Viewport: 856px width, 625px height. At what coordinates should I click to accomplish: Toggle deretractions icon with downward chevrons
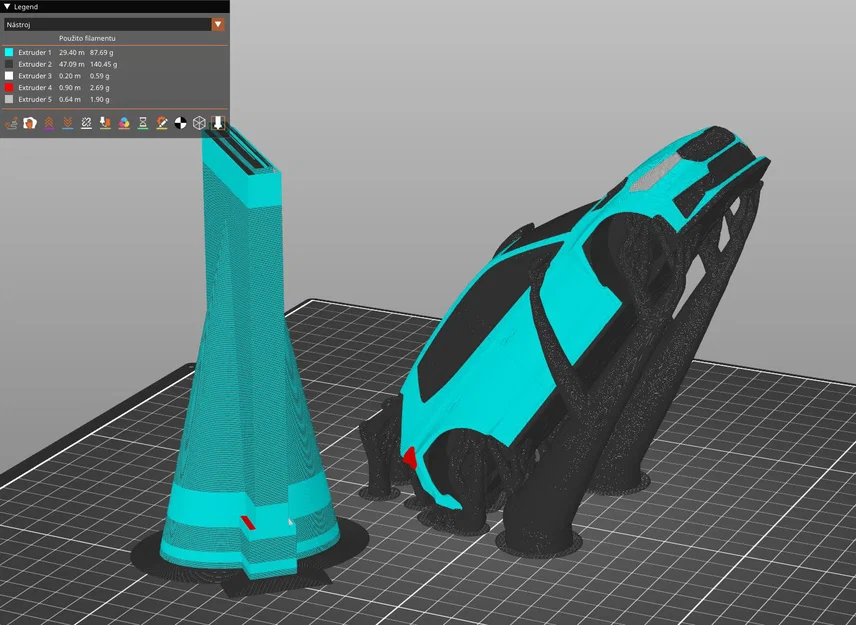point(68,123)
